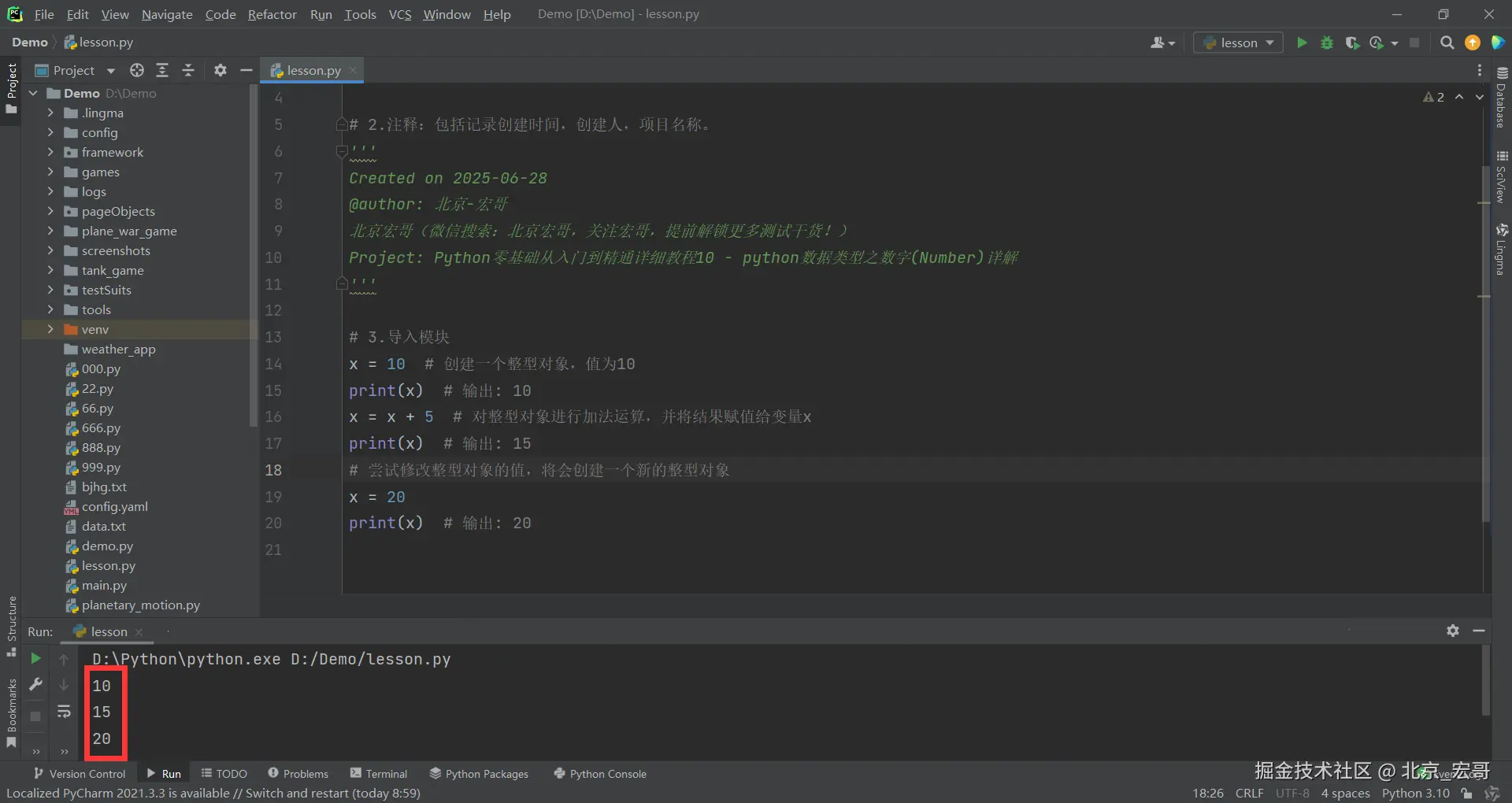Click the CRLF line separator in status bar
The width and height of the screenshot is (1512, 803).
(1249, 794)
